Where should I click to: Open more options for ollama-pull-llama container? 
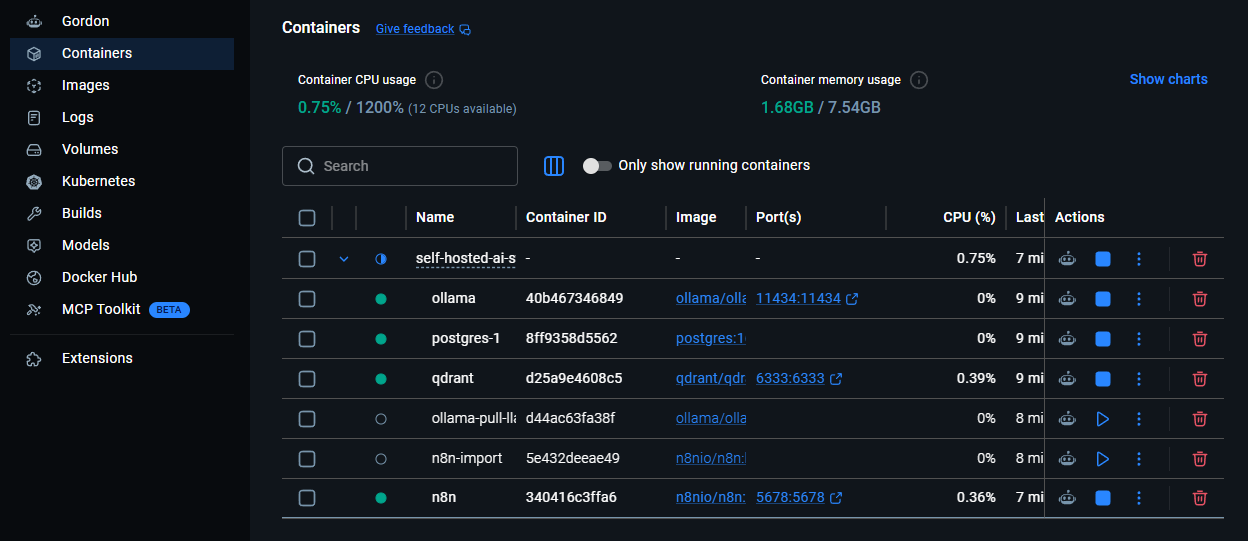tap(1138, 418)
